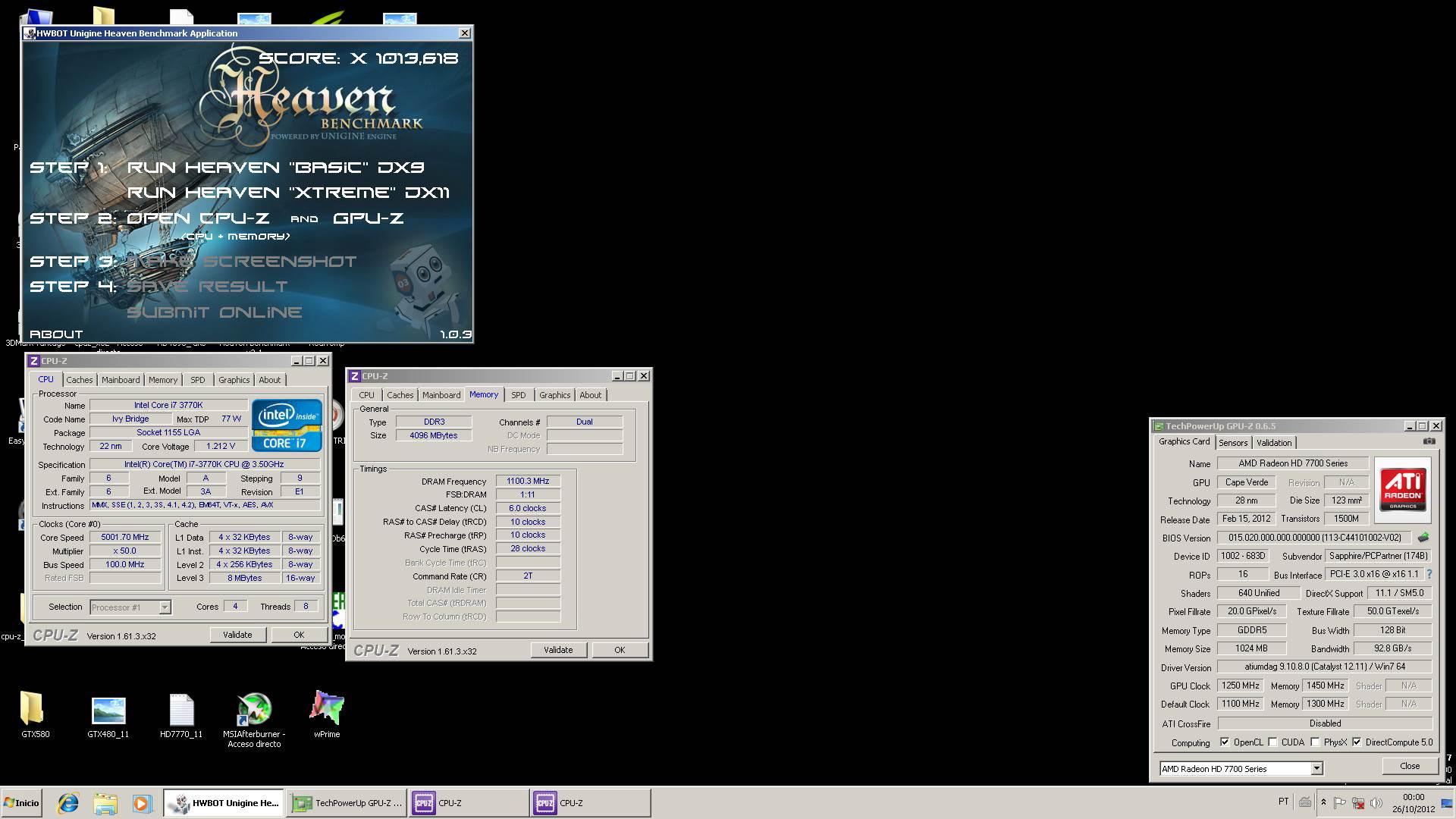Toggle the PhysX checkbox in GPU-Z
Screen dimensions: 1456x819
1315,742
